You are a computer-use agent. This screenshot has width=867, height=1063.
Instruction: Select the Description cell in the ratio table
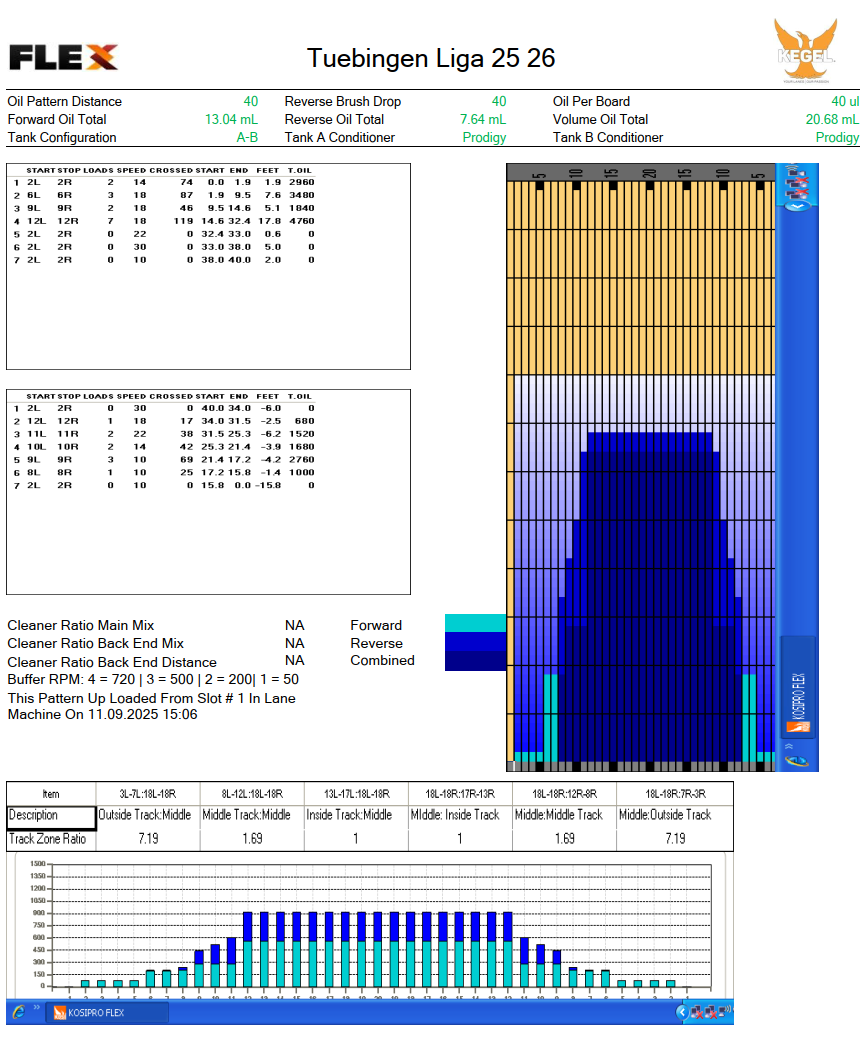[52, 815]
